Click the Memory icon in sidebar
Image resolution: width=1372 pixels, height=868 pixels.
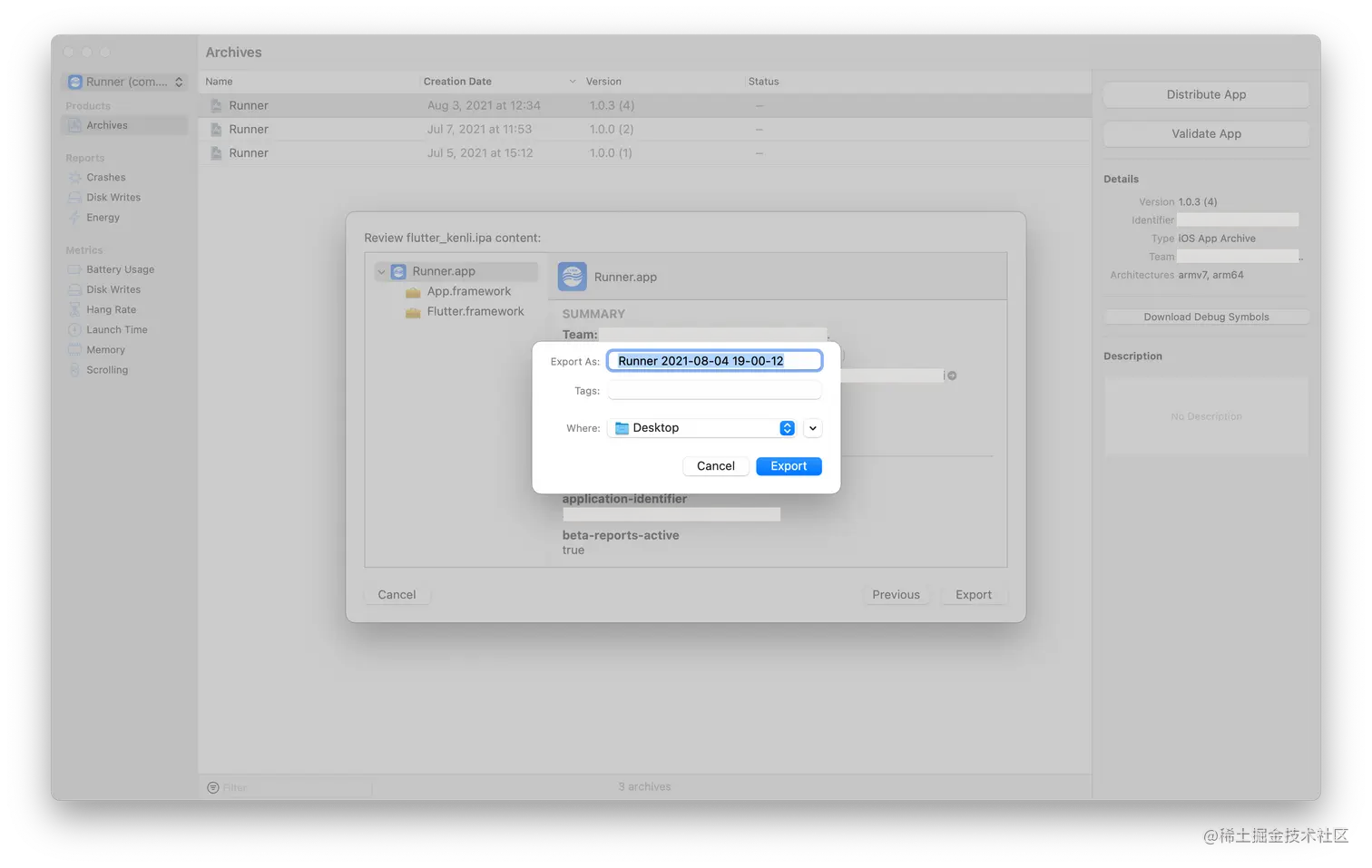(74, 349)
